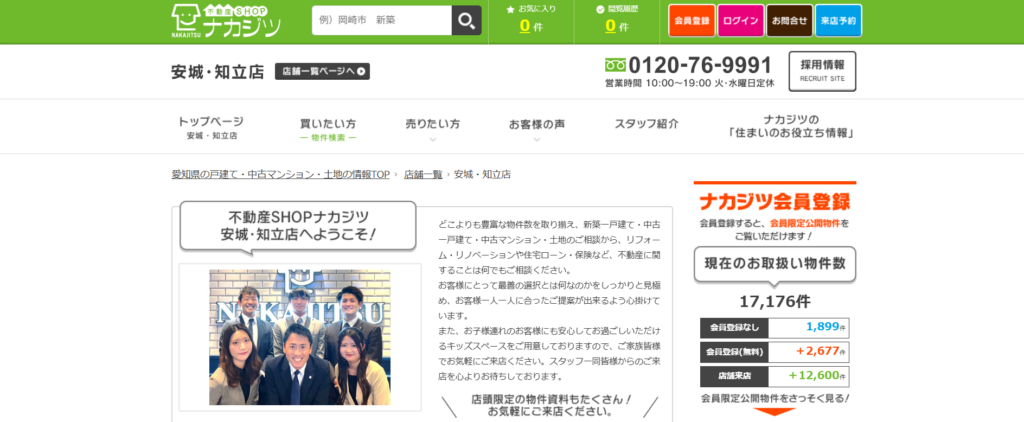The image size is (1024, 422).
Task: Open the 採用情報 recruit site button
Action: pyautogui.click(x=822, y=71)
